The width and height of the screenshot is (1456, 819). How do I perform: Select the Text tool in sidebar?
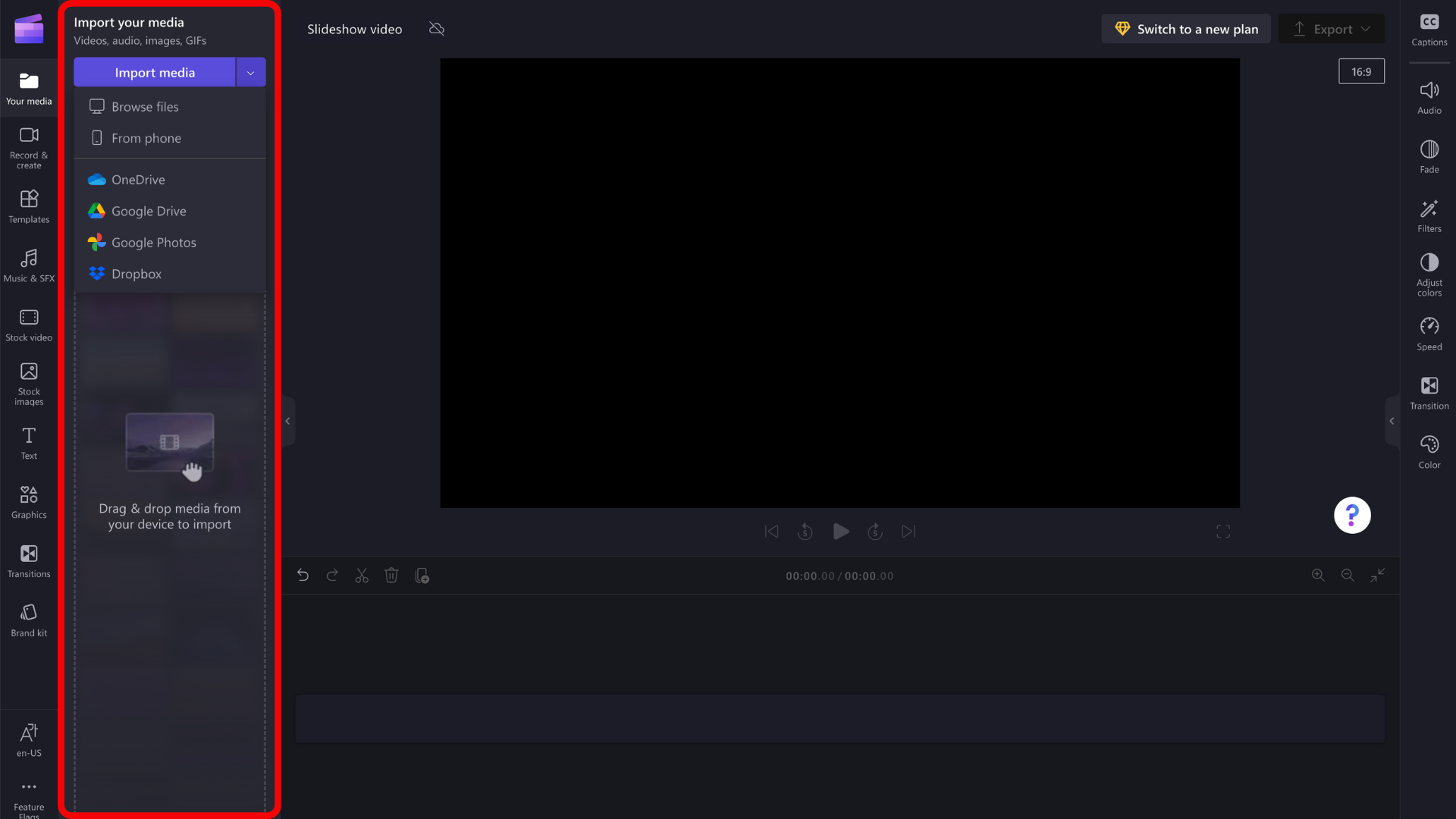pos(29,443)
